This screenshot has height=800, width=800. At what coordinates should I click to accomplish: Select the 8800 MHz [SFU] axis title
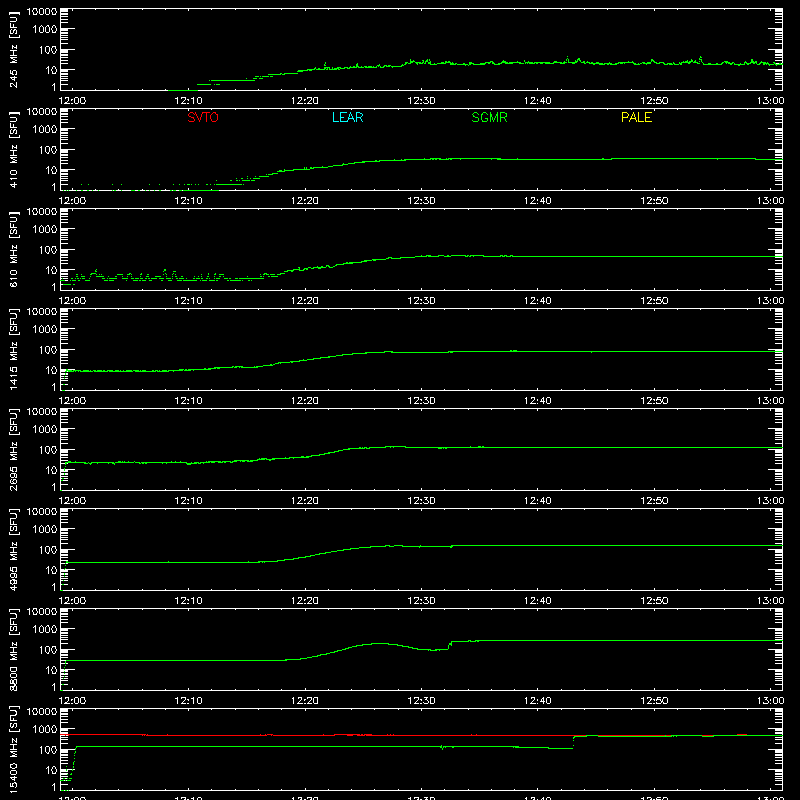14,649
